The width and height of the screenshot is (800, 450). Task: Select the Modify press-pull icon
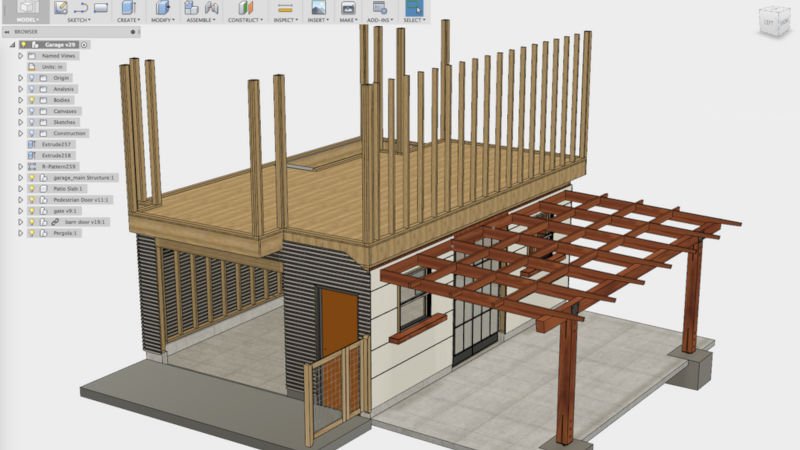coord(160,7)
